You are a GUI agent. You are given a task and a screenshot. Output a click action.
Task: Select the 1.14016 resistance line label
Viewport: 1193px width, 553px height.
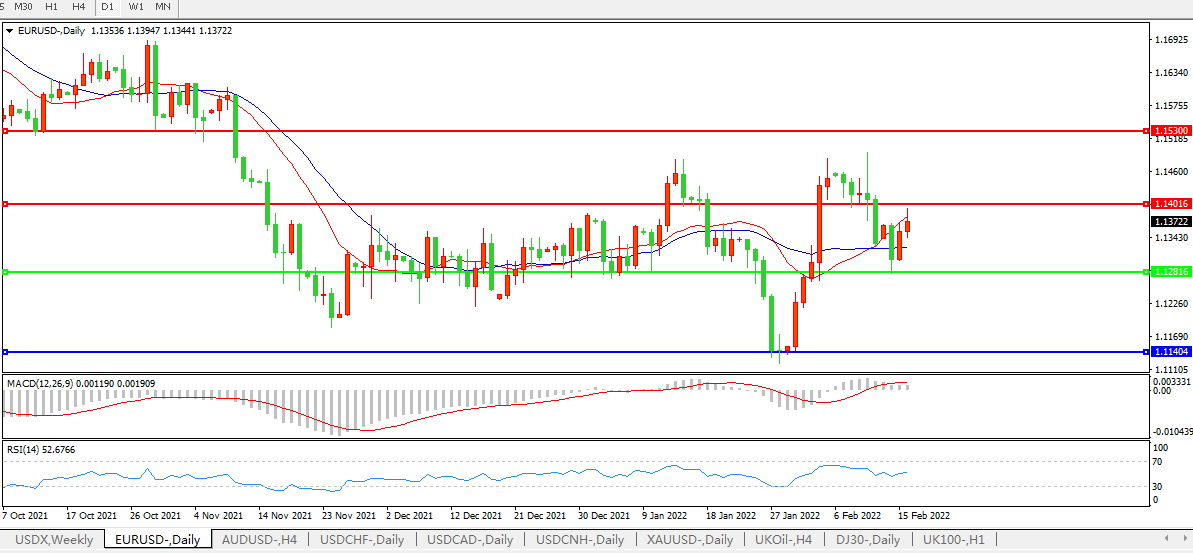tap(1170, 204)
